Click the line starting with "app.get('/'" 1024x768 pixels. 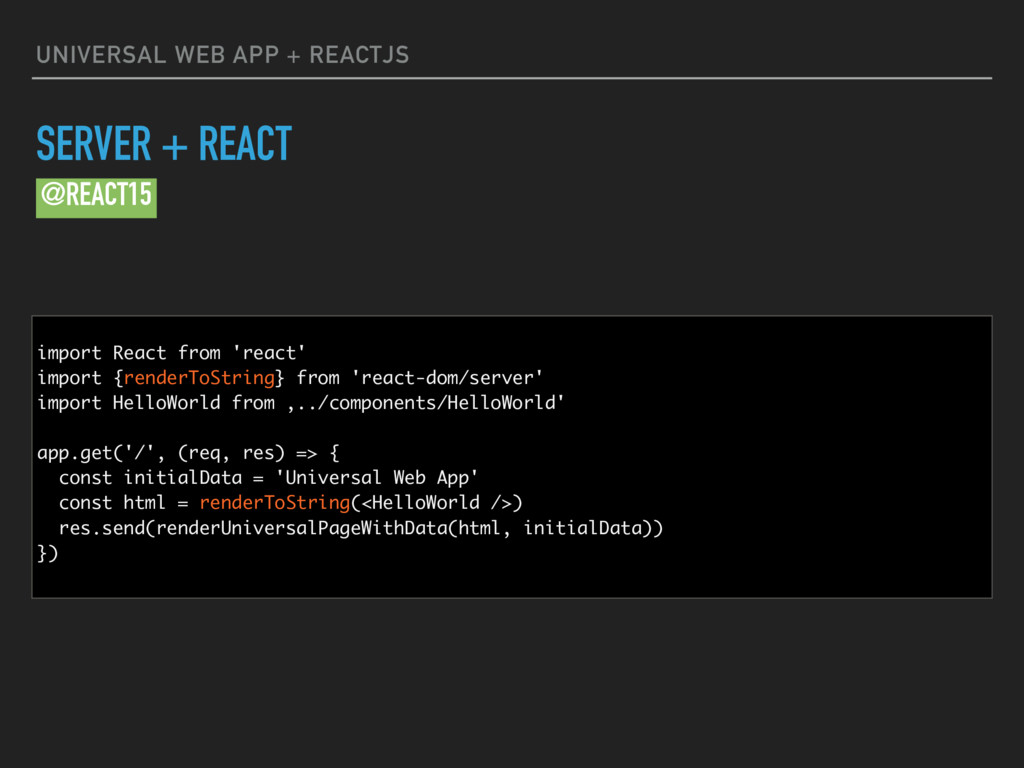188,453
